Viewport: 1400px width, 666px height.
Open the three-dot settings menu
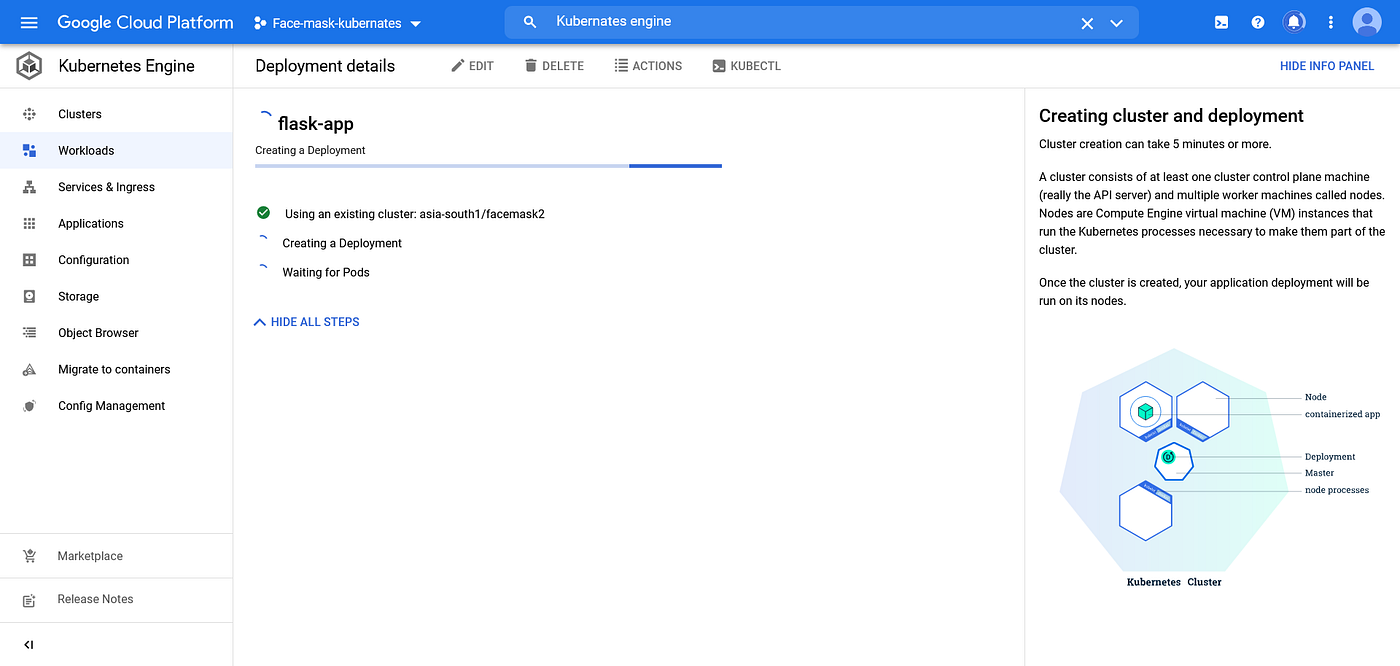pyautogui.click(x=1330, y=22)
